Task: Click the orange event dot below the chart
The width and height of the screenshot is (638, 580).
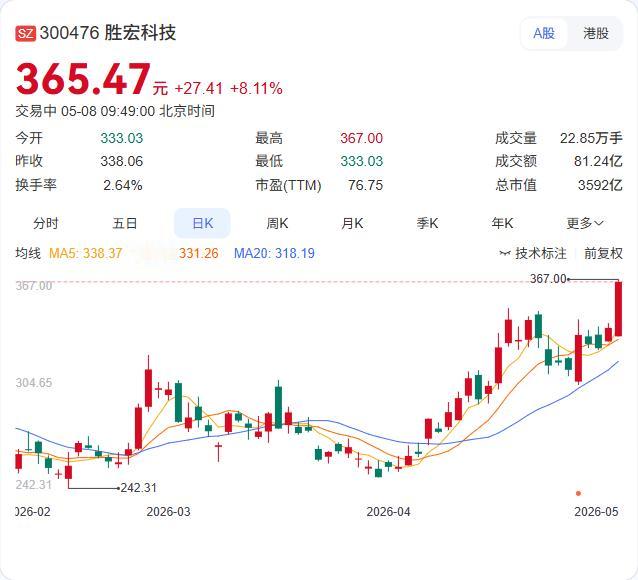Action: pyautogui.click(x=578, y=493)
